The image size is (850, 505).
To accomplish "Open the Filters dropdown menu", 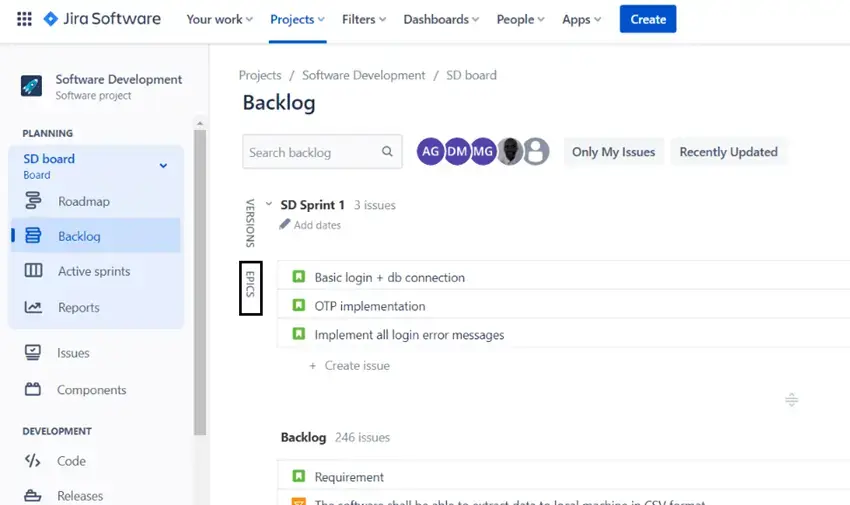I will 364,19.
